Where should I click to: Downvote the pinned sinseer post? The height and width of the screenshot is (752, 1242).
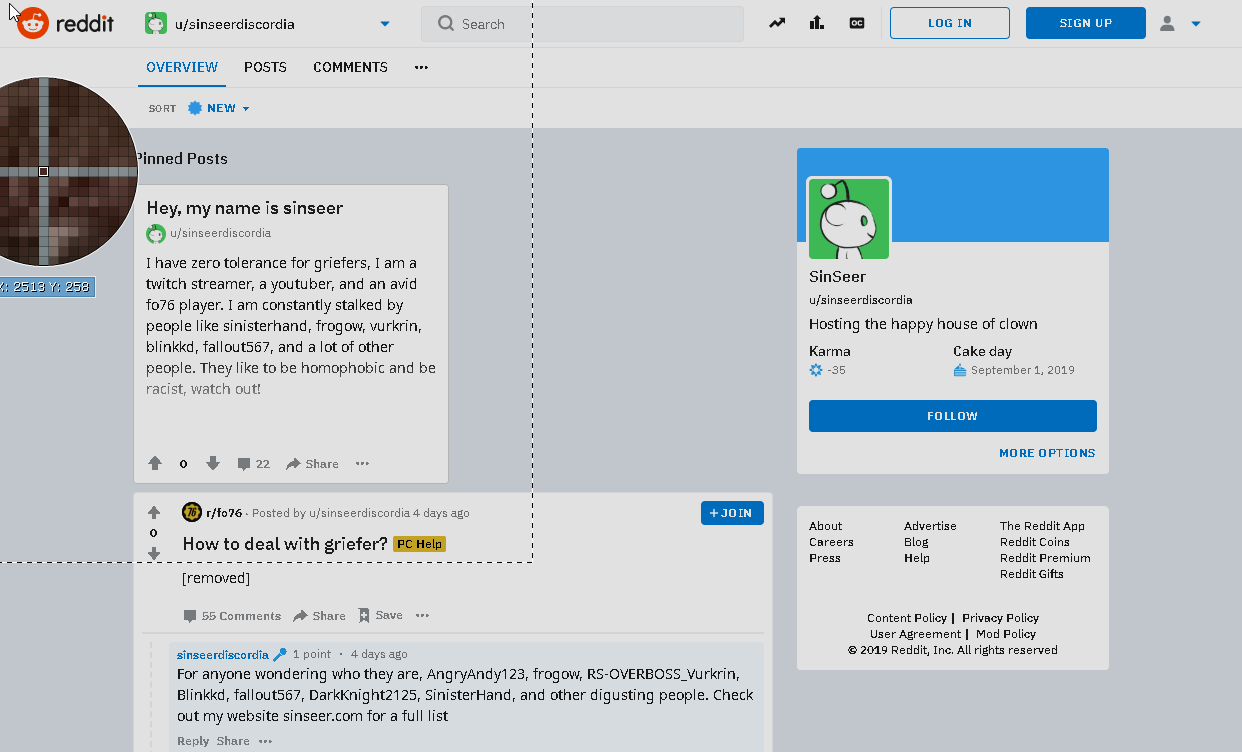[x=213, y=463]
